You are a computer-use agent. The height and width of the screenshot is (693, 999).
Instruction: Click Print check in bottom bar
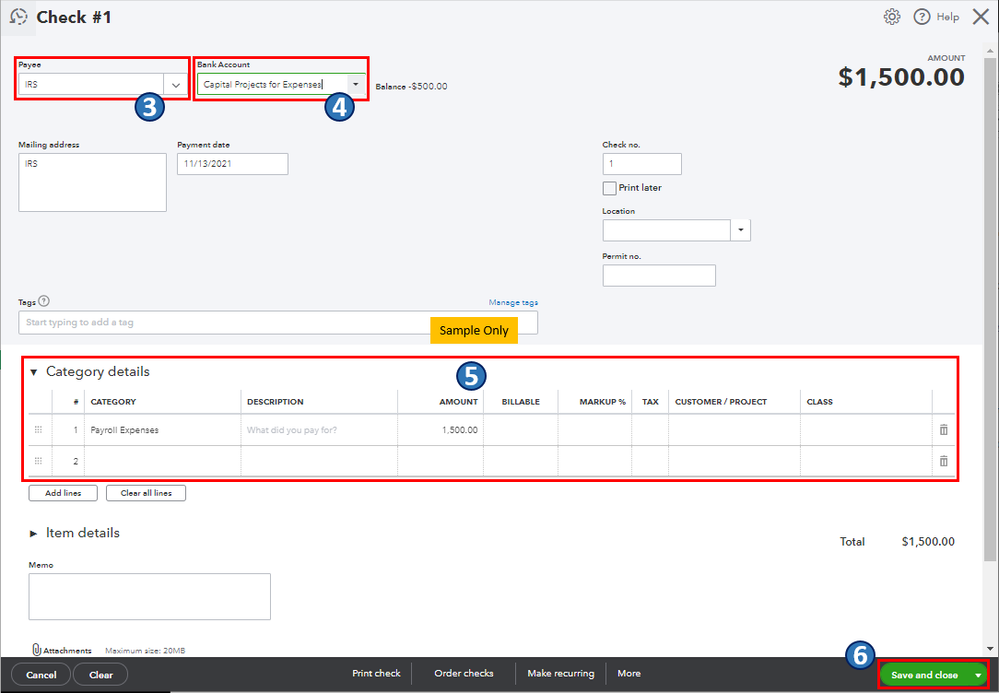click(x=377, y=673)
